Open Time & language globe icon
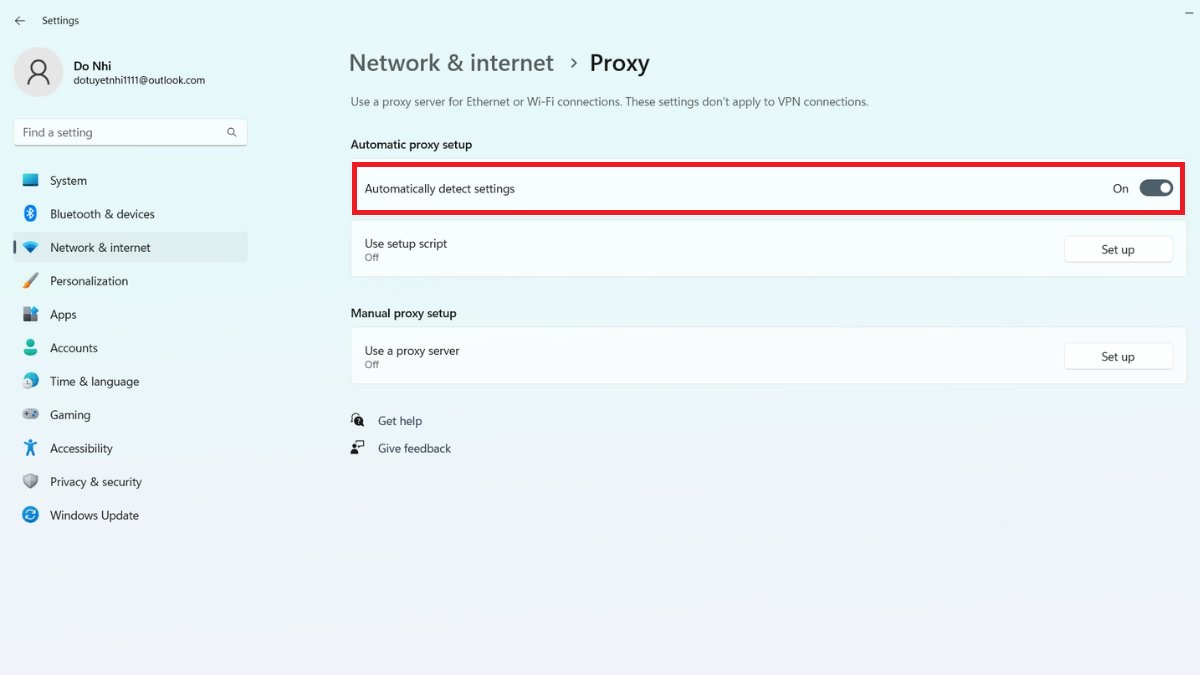 tap(30, 381)
